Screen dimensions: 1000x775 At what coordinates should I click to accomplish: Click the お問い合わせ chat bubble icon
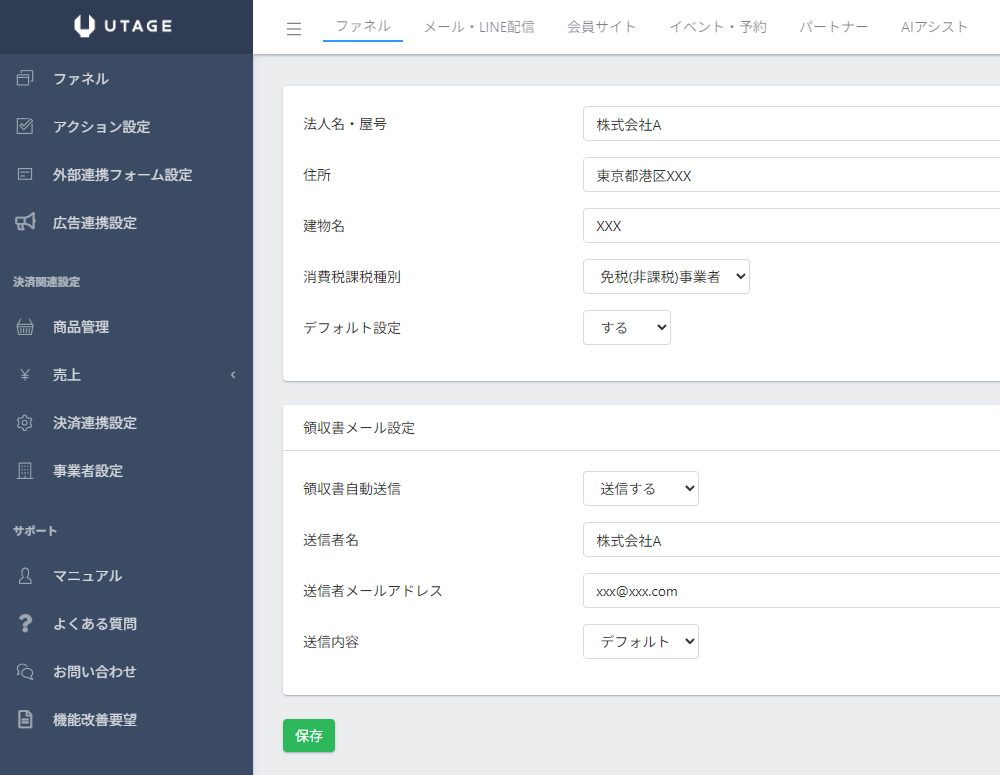[x=26, y=672]
